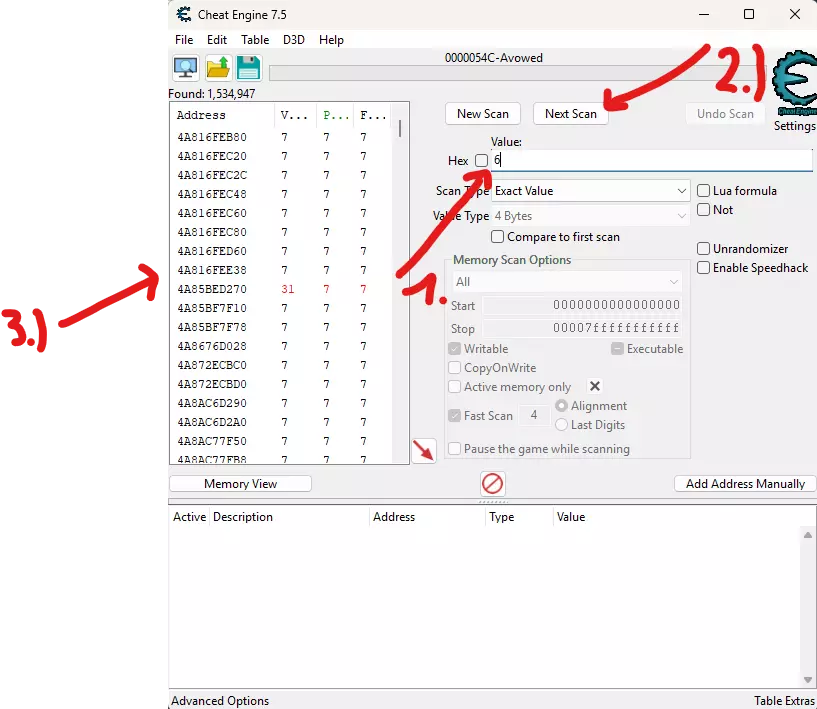Toggle the Executable checkbox
The image size is (817, 709).
[x=617, y=349]
